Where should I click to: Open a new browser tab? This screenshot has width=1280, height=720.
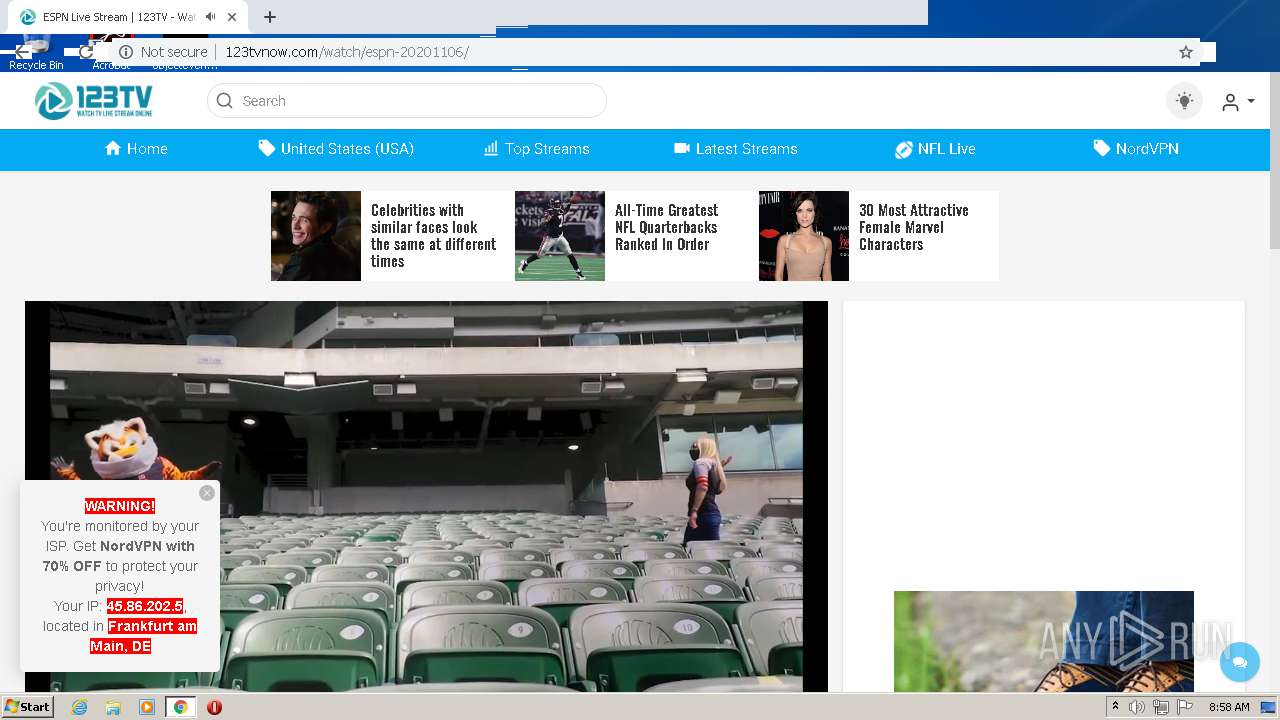pos(270,17)
